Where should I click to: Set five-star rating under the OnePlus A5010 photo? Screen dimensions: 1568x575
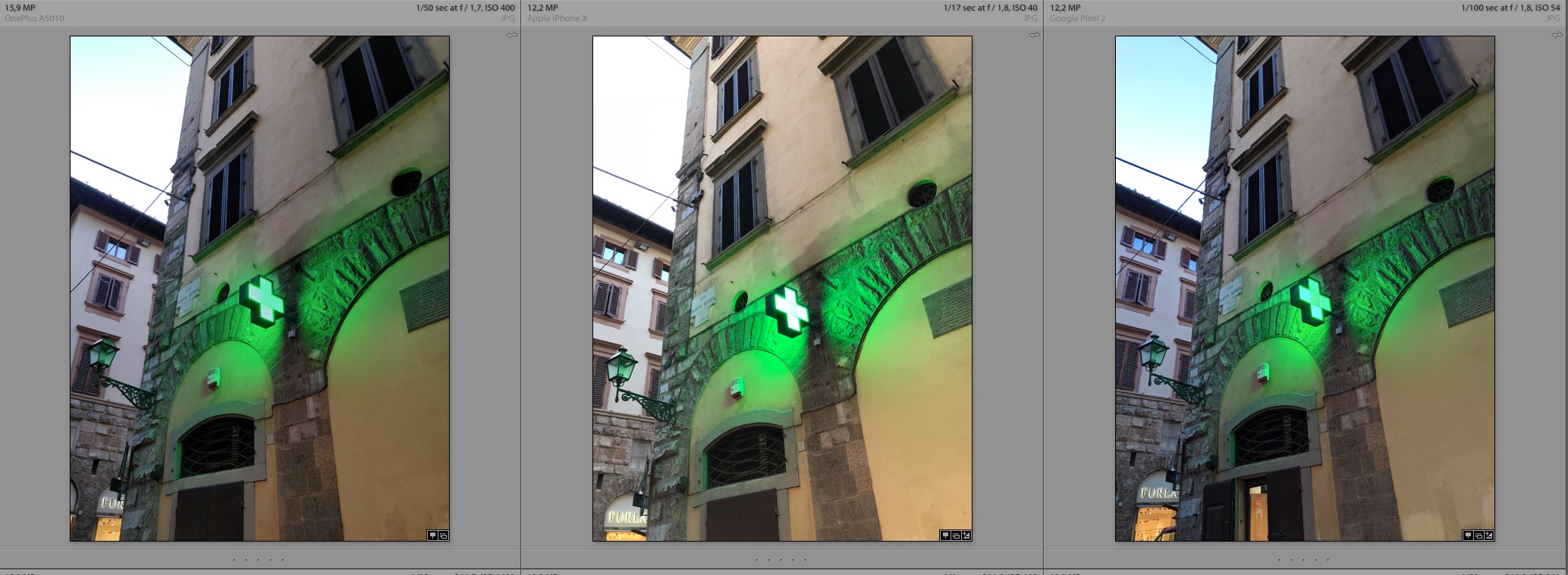pos(283,560)
